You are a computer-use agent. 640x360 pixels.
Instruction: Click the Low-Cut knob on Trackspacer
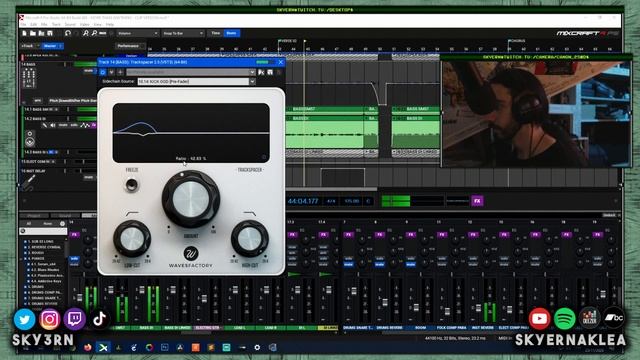131,239
